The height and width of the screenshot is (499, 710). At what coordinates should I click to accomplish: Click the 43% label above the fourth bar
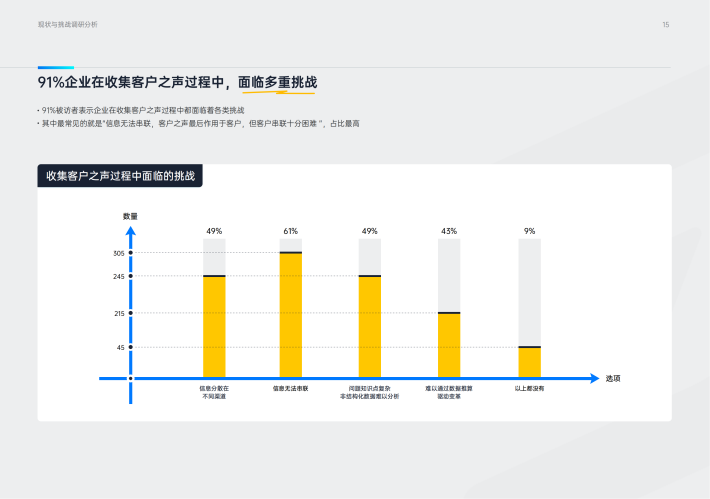449,231
